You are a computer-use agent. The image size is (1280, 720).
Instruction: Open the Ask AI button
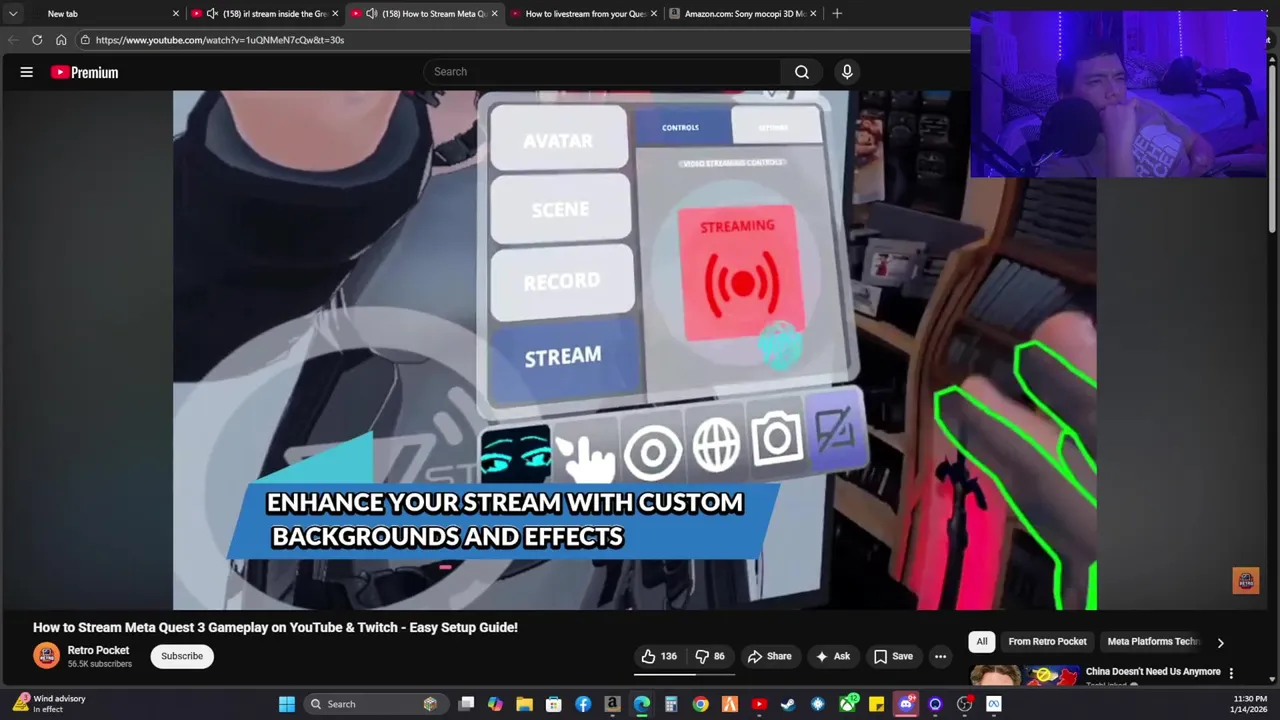(833, 656)
